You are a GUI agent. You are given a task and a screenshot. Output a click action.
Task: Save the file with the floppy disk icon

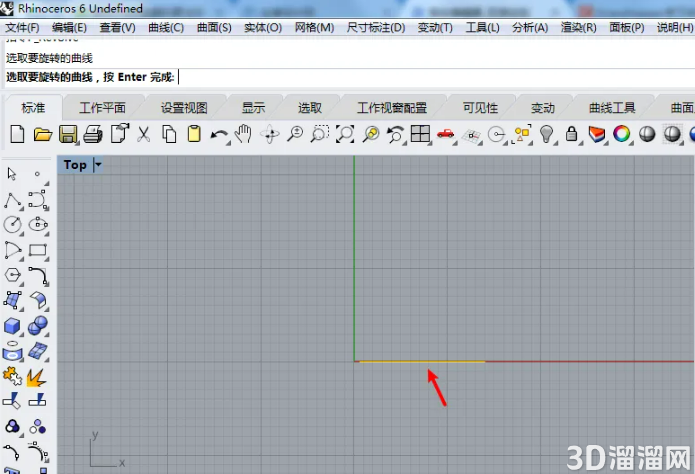click(x=68, y=134)
